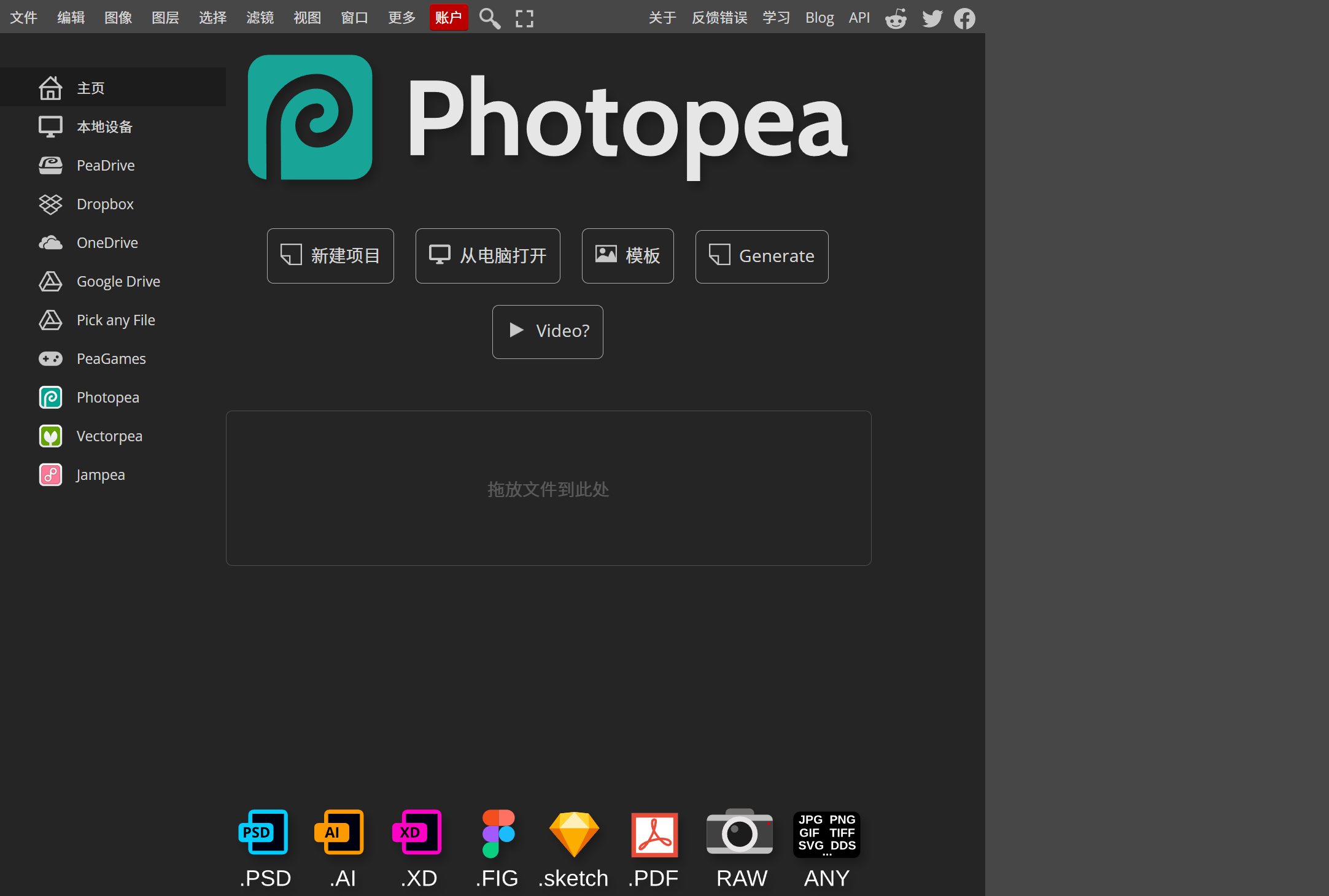The height and width of the screenshot is (896, 1329).
Task: Open Google Drive in sidebar
Action: pos(113,281)
